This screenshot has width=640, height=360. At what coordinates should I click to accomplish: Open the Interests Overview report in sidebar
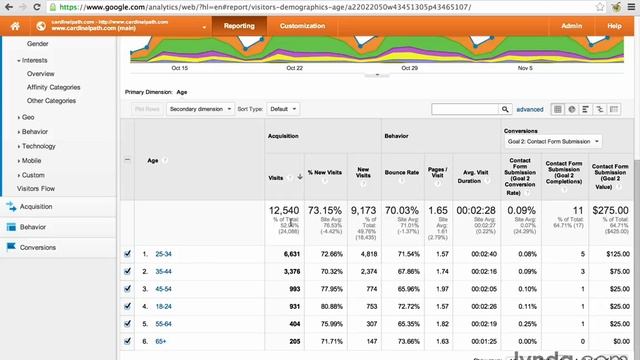[x=40, y=74]
